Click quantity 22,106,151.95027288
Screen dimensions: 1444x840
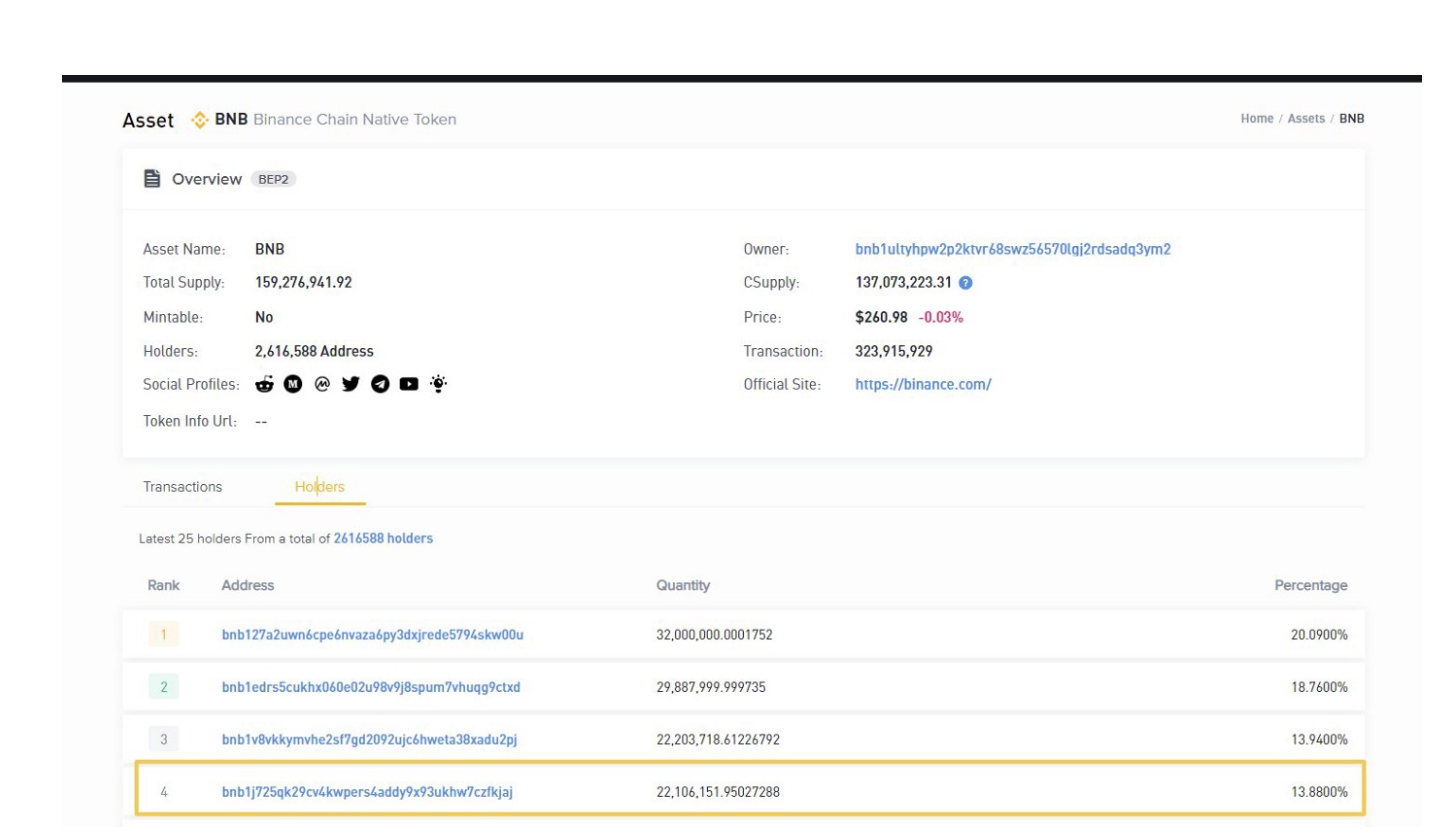(718, 792)
